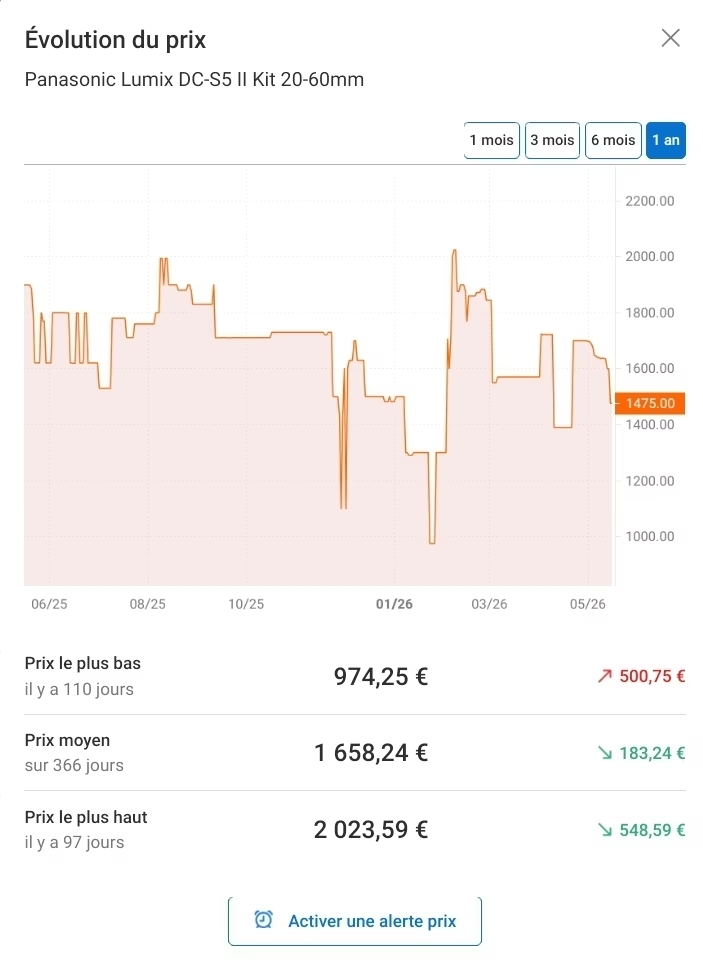Show the 6 mois price history
703x965 pixels.
point(613,140)
